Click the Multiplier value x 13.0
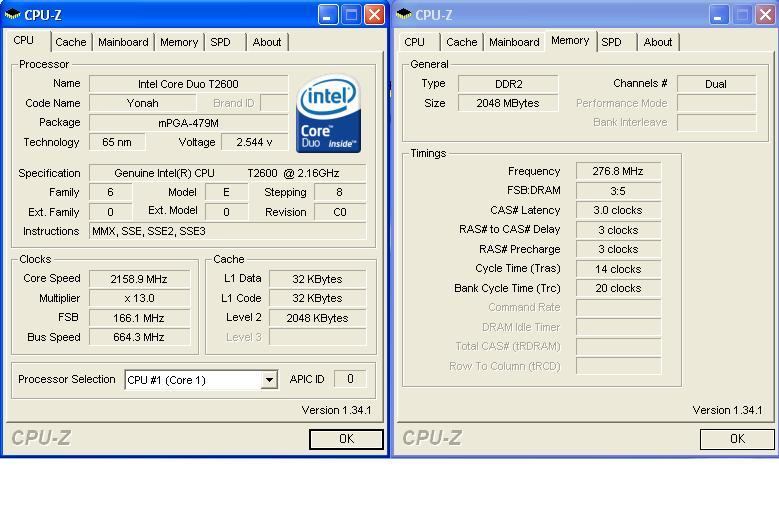 (x=139, y=298)
